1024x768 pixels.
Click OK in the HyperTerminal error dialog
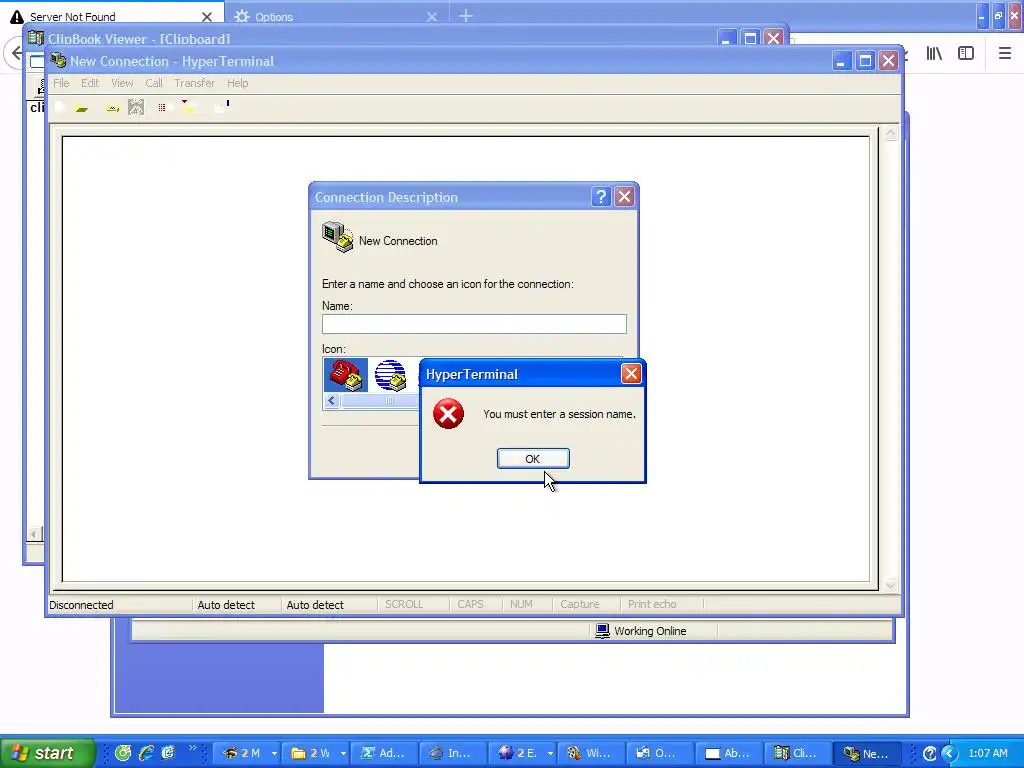pyautogui.click(x=533, y=458)
